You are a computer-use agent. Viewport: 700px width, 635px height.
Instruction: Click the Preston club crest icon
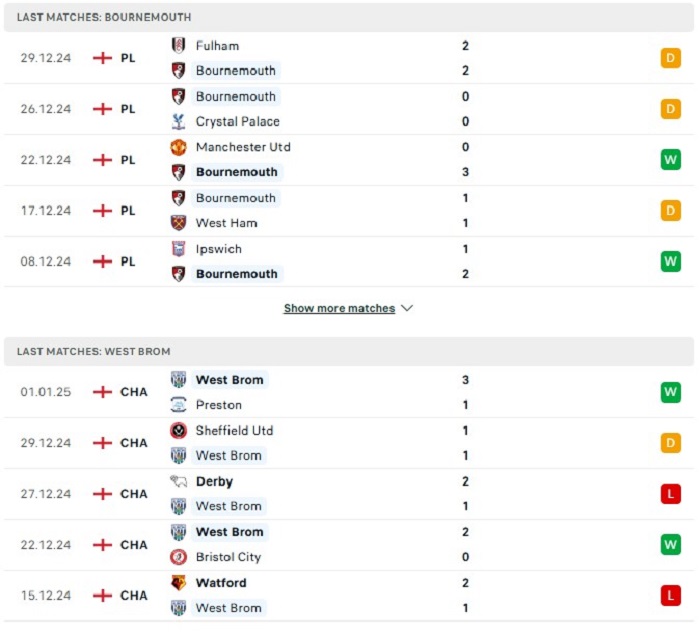[179, 405]
